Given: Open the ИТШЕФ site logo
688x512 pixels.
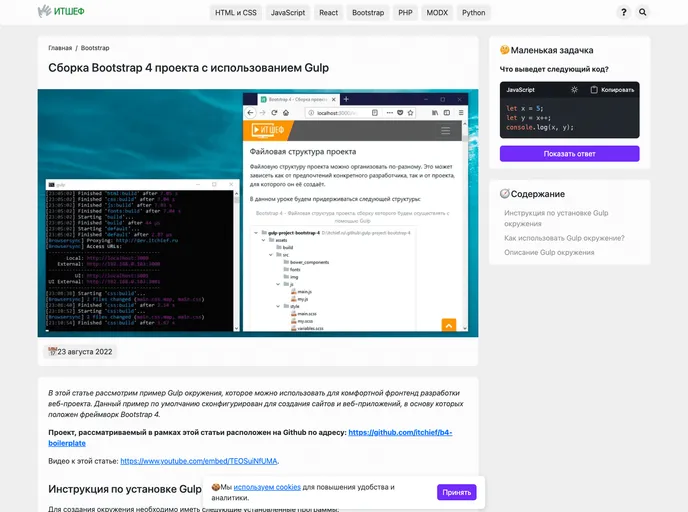Looking at the screenshot, I should pyautogui.click(x=61, y=11).
